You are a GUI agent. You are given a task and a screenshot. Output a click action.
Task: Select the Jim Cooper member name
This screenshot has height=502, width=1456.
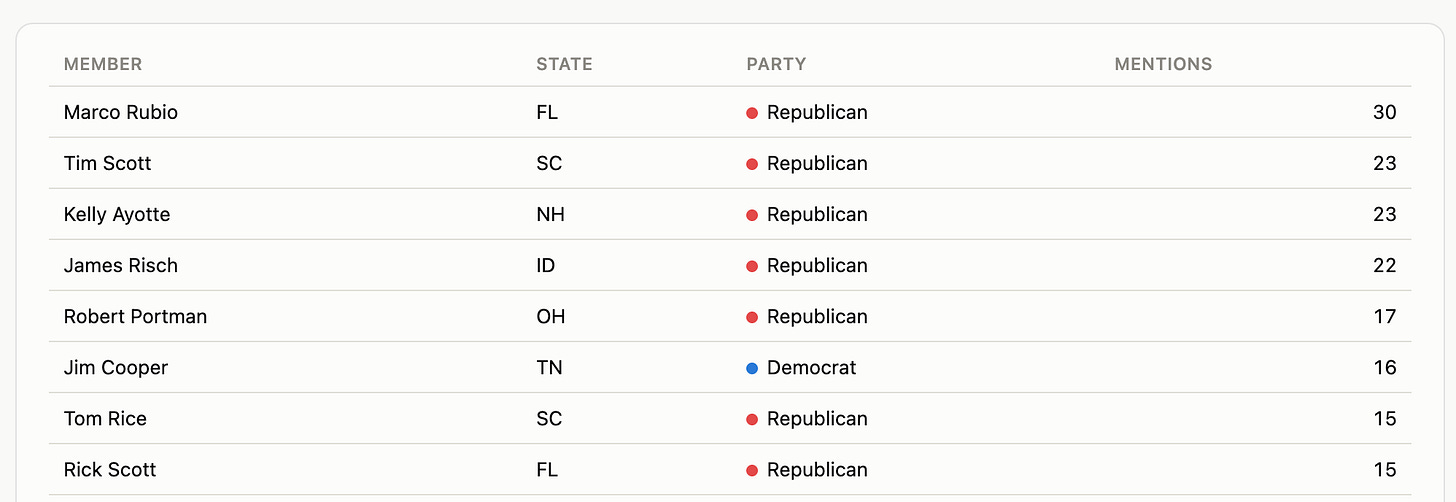(x=116, y=367)
